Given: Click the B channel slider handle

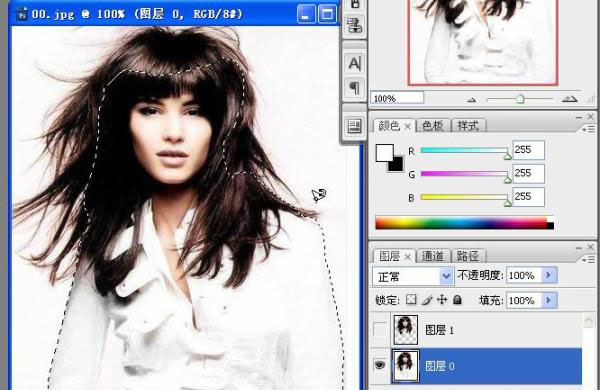Looking at the screenshot, I should point(507,203).
